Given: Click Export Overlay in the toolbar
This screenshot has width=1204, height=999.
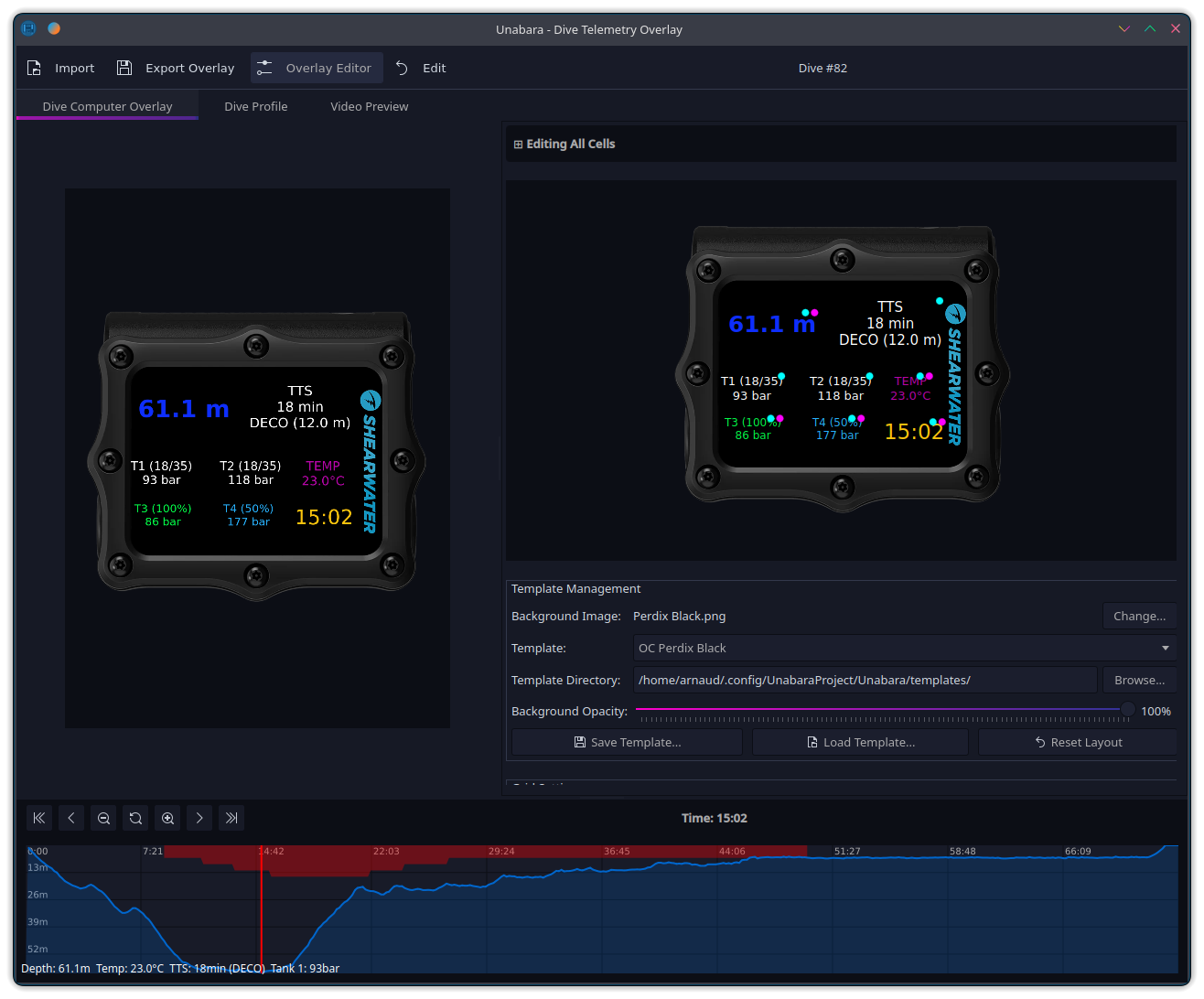Looking at the screenshot, I should pyautogui.click(x=177, y=68).
